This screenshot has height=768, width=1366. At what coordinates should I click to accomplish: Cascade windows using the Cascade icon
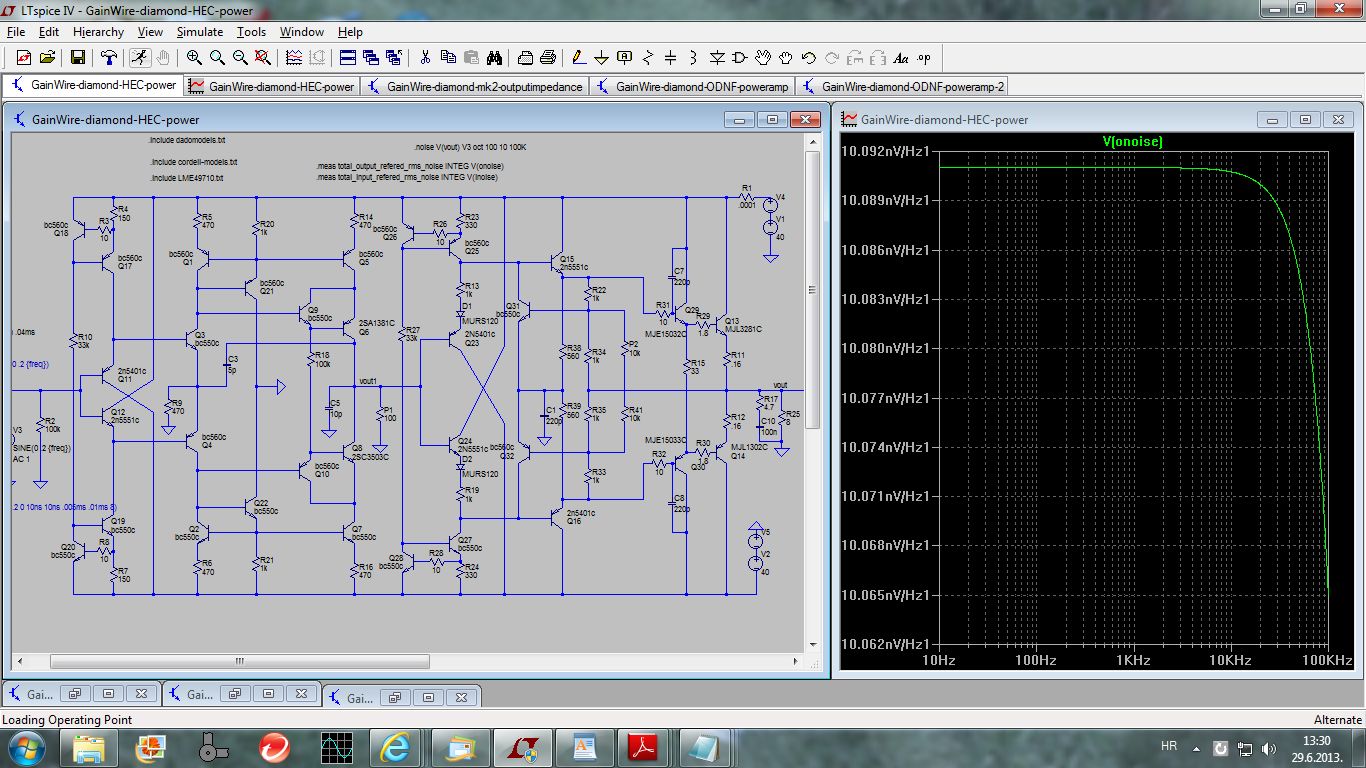[x=371, y=57]
